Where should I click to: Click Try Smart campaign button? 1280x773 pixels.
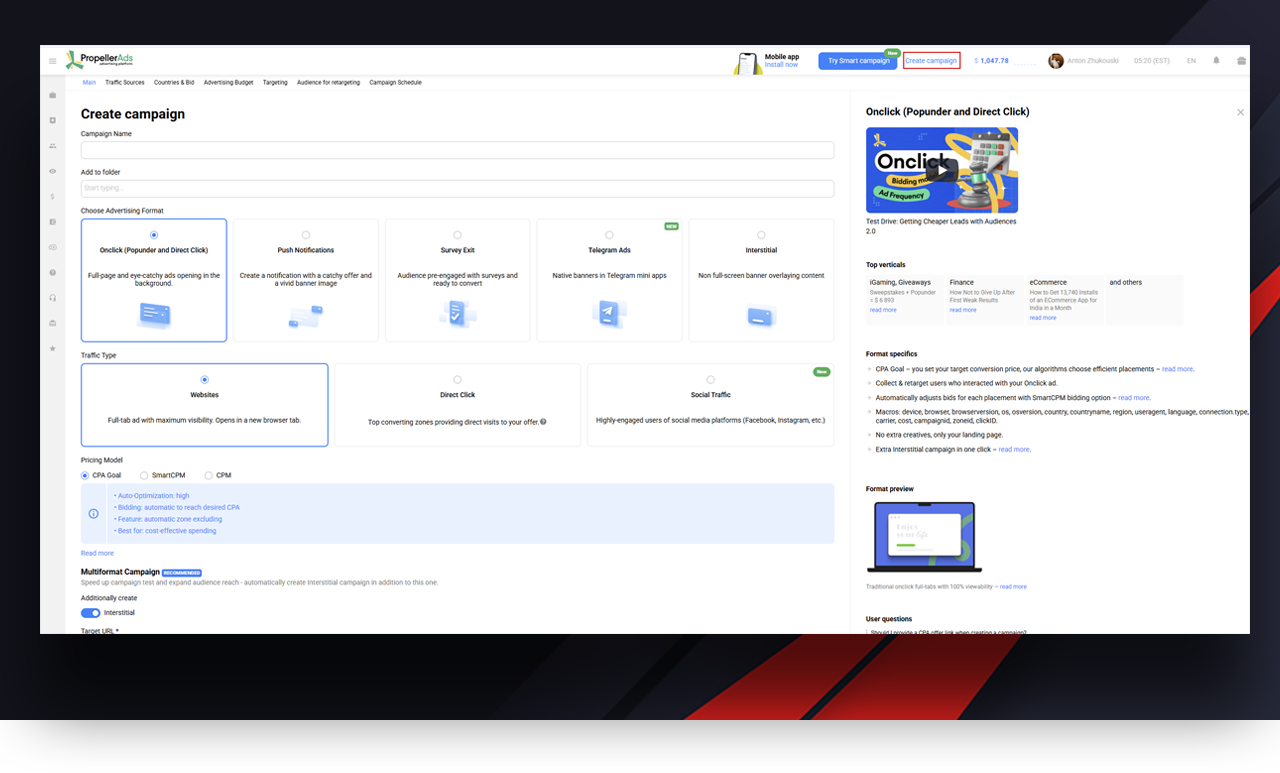[857, 61]
